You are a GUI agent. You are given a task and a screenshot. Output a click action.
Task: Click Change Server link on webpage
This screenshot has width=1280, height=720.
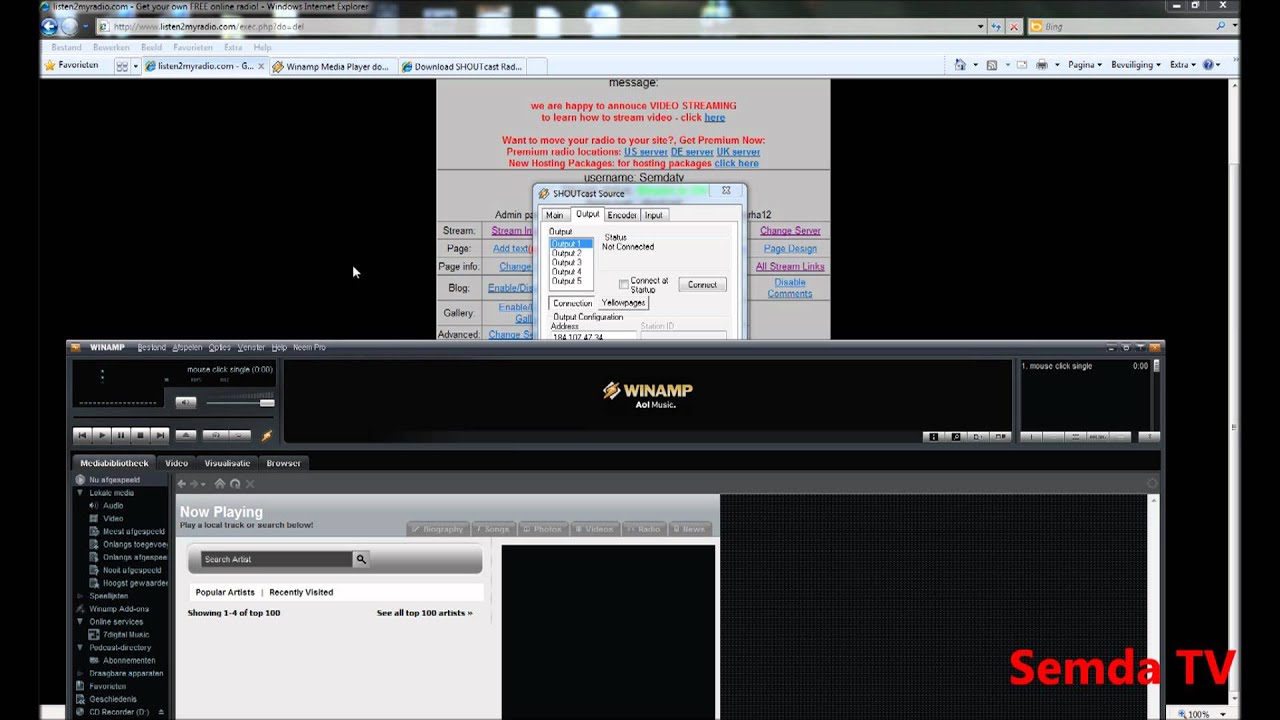(790, 231)
